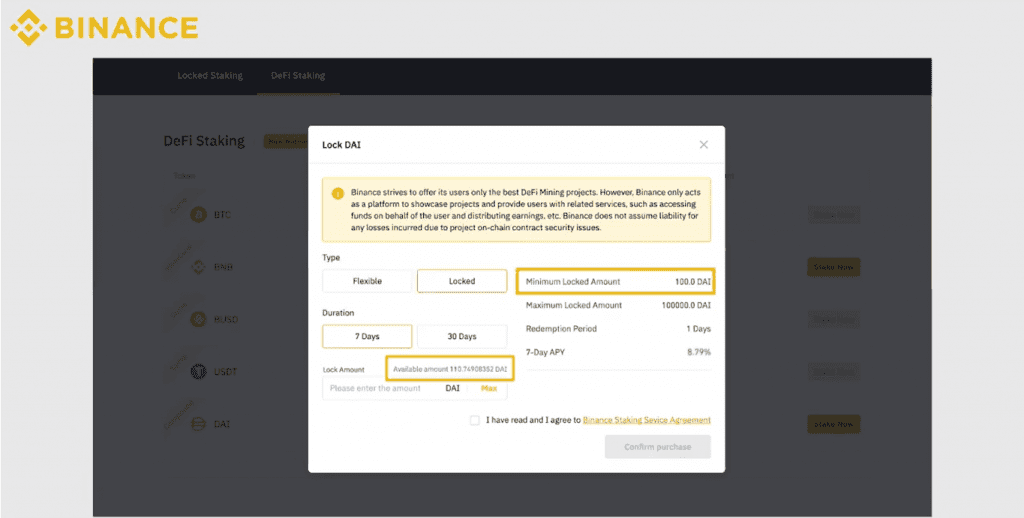Click Stake Now for USDT

coord(833,371)
